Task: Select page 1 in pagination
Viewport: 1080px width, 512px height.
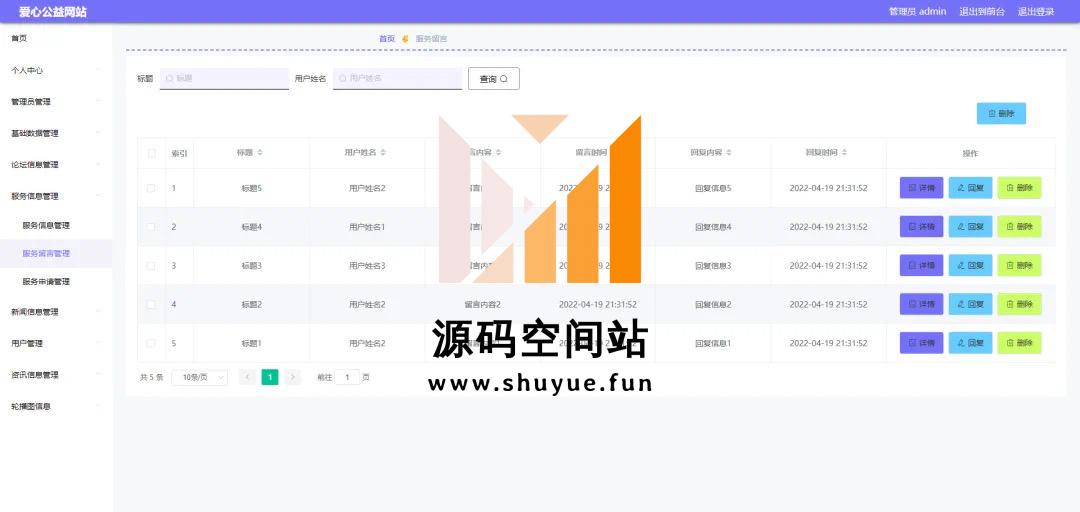Action: coord(270,377)
